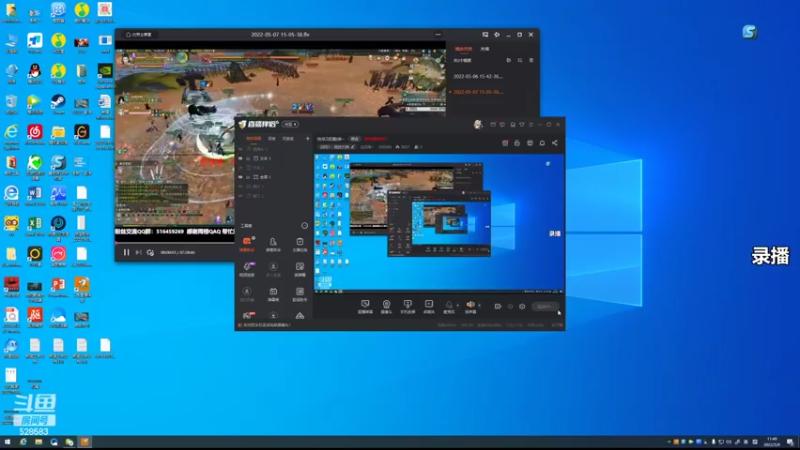Open the person tool in toolbox top row
Image resolution: width=800 pixels, height=450 pixels.
pos(273,244)
